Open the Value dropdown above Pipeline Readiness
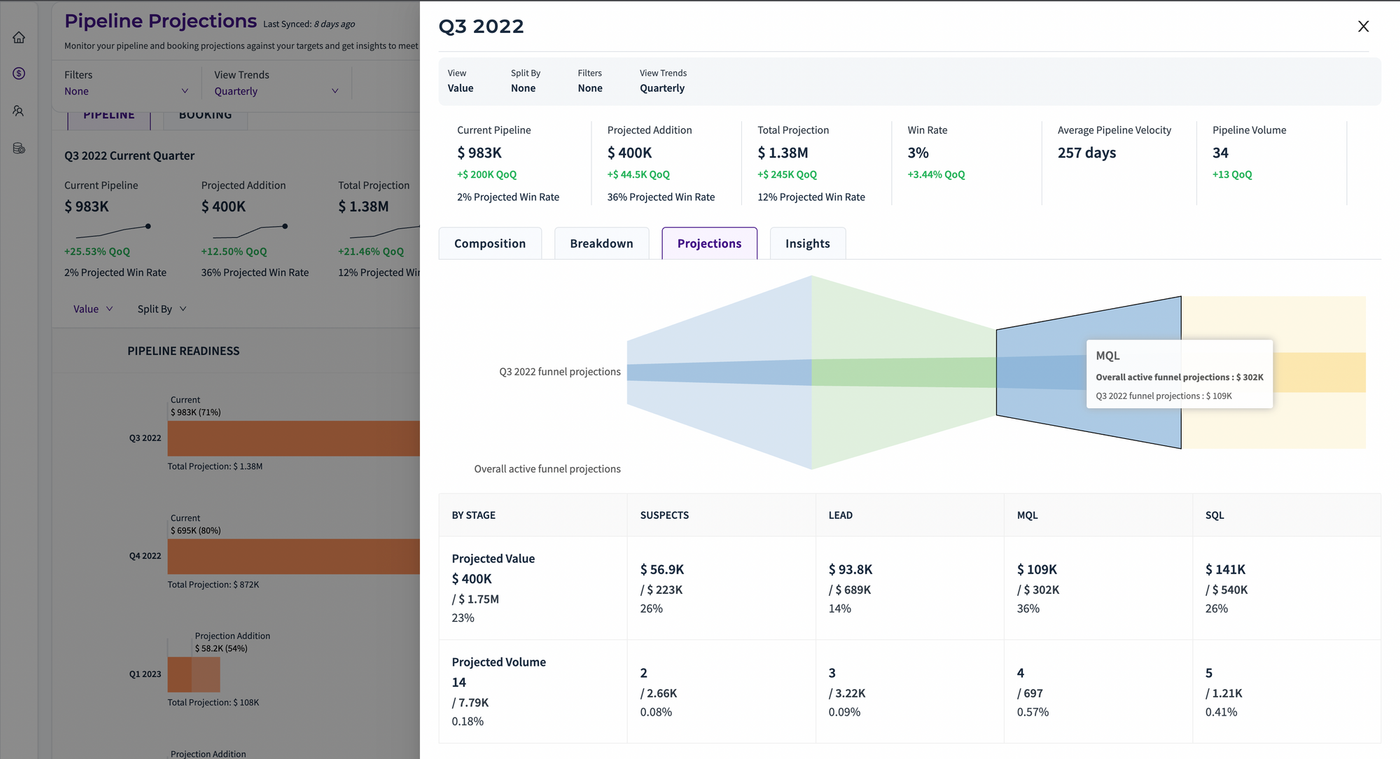 [93, 309]
